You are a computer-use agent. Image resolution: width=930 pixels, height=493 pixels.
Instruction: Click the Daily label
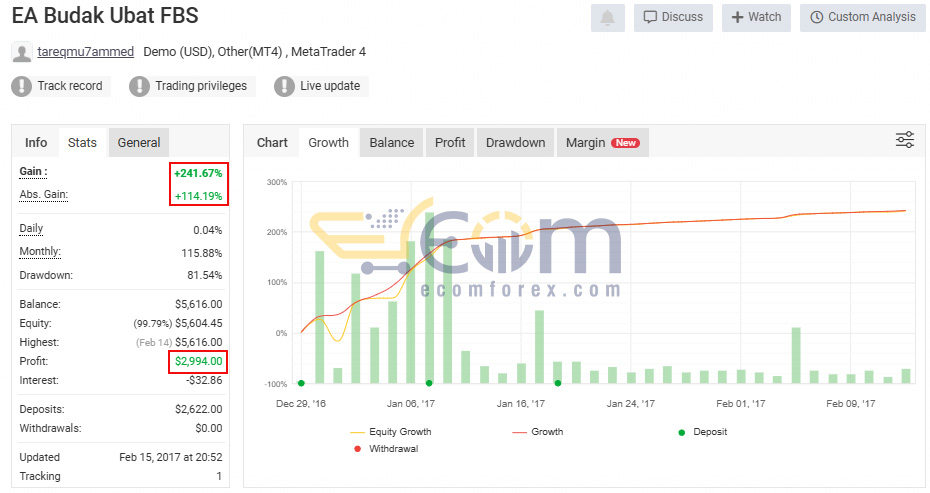(x=31, y=229)
